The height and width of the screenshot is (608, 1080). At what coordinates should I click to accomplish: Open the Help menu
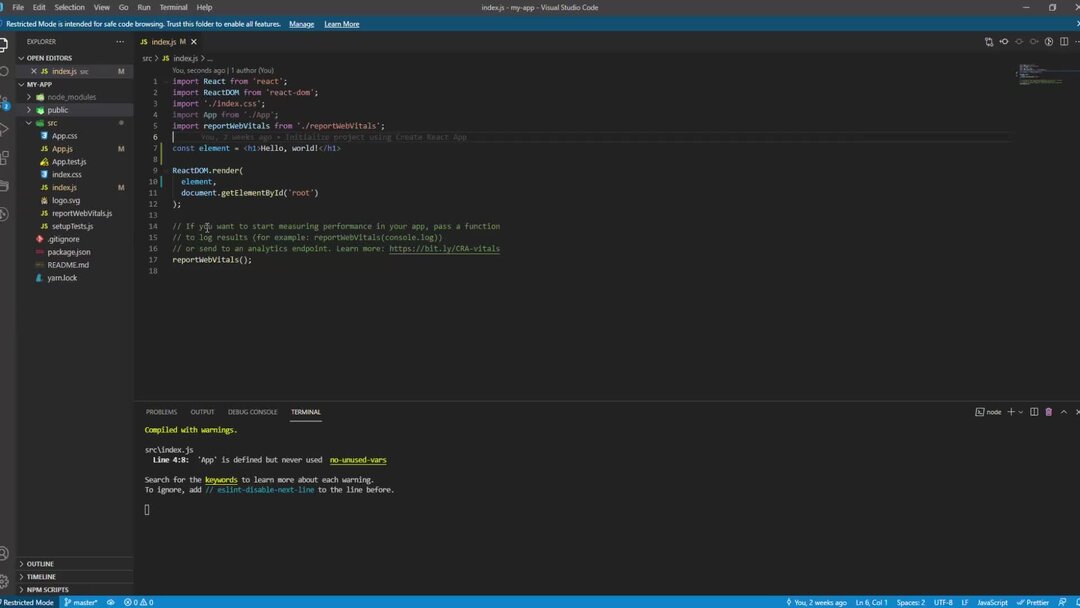[x=204, y=8]
